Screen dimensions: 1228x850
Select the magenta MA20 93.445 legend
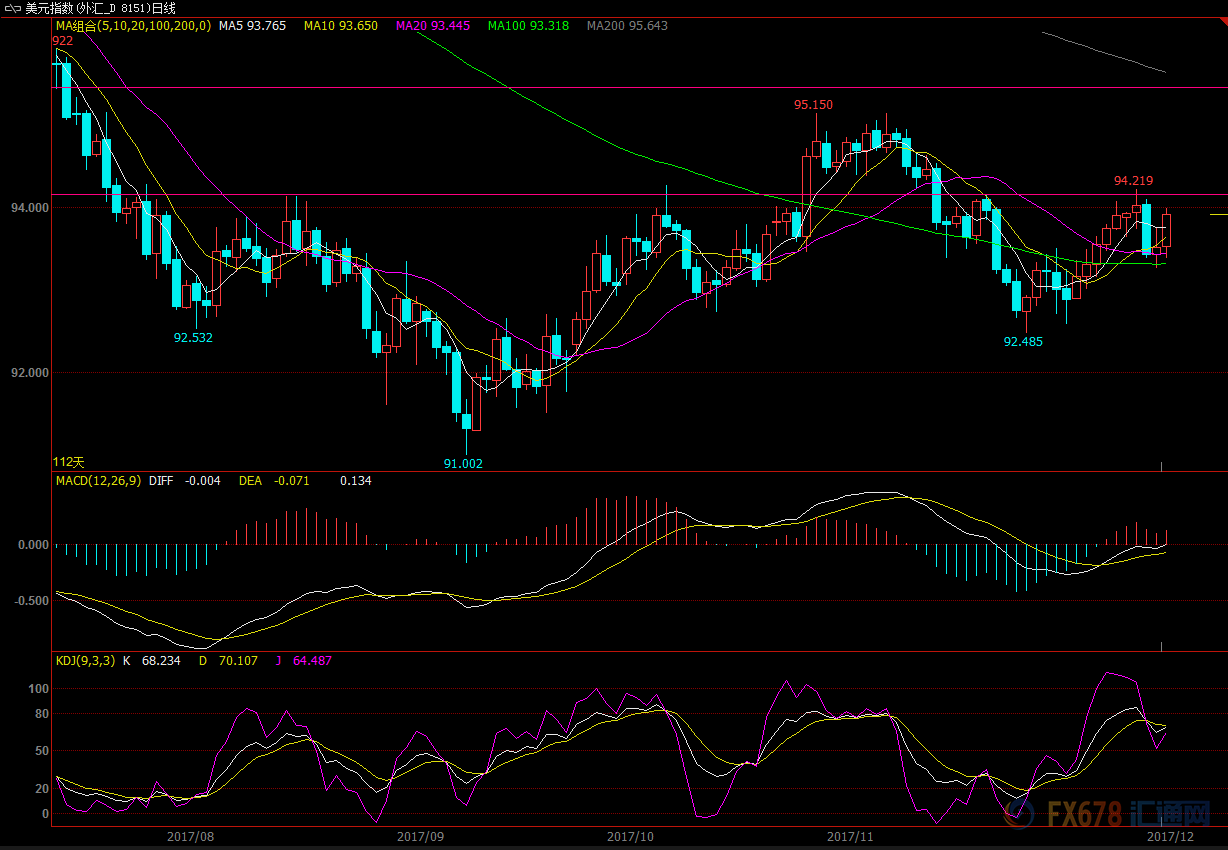pyautogui.click(x=433, y=25)
